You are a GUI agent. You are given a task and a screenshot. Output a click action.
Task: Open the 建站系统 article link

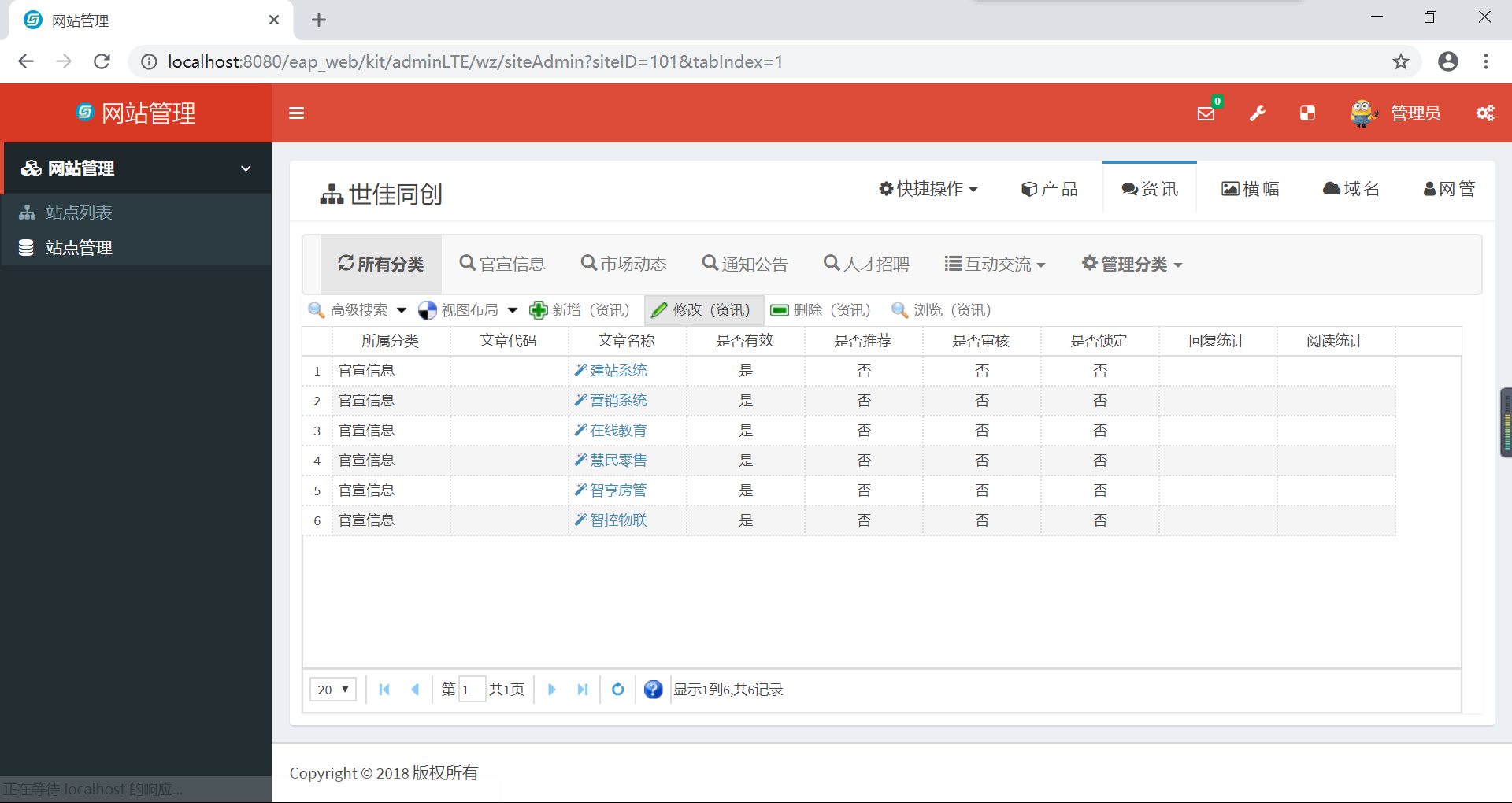tap(618, 370)
